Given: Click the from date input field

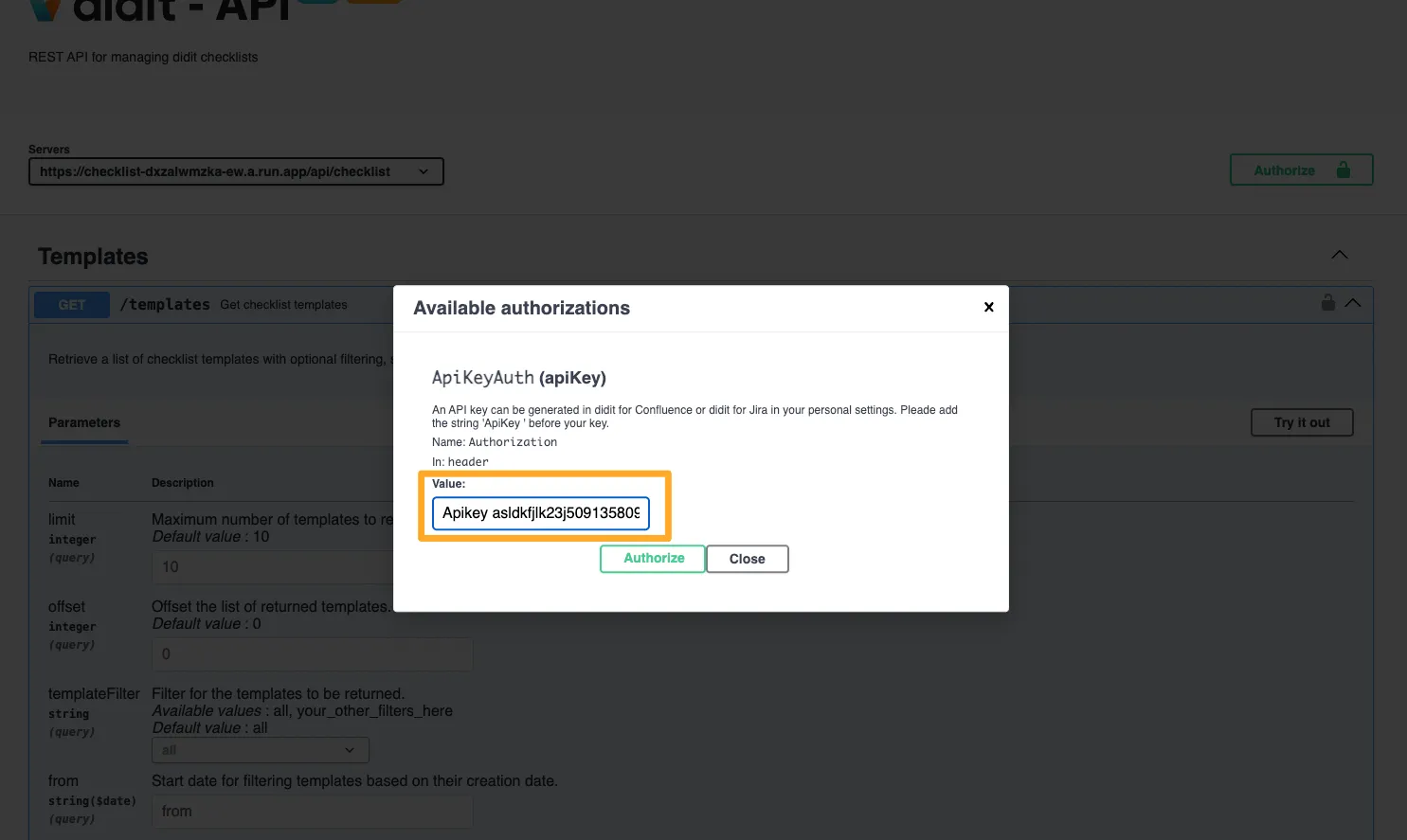Looking at the screenshot, I should (x=313, y=812).
